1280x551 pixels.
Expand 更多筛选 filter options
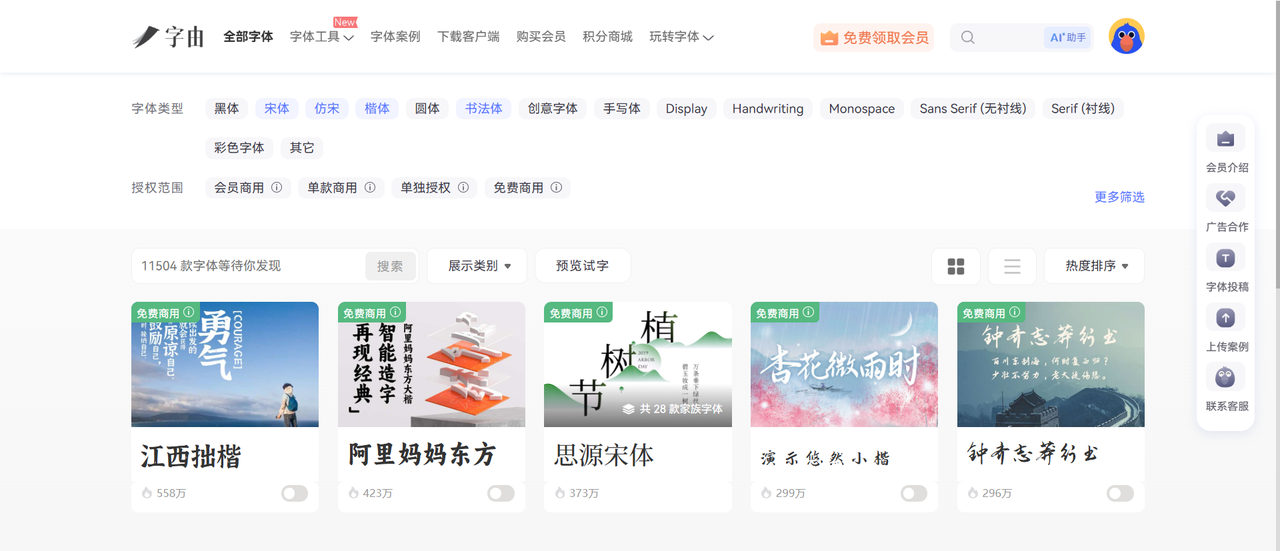pyautogui.click(x=1119, y=197)
